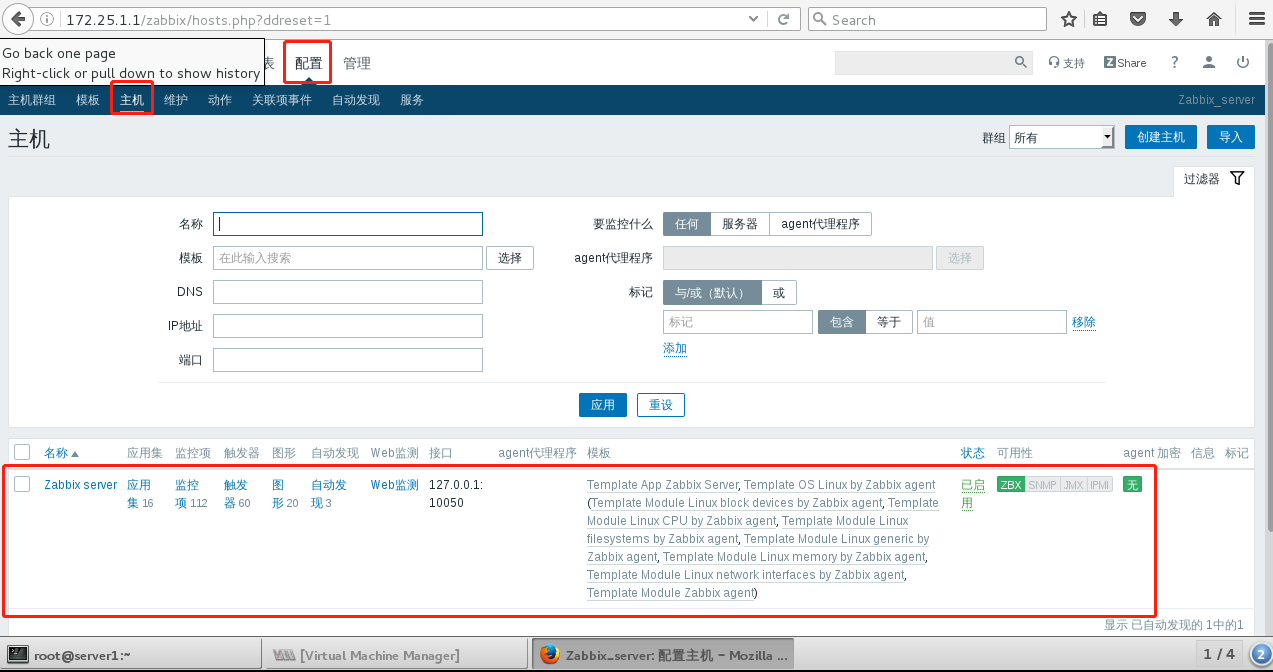Click the Zabbix search magnifier icon
Image resolution: width=1273 pixels, height=672 pixels.
[x=1021, y=62]
